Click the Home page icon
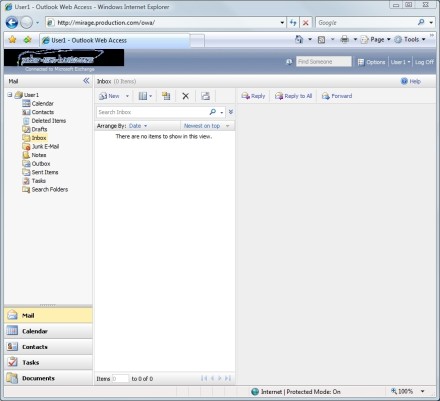This screenshot has width=440, height=401. pyautogui.click(x=299, y=39)
